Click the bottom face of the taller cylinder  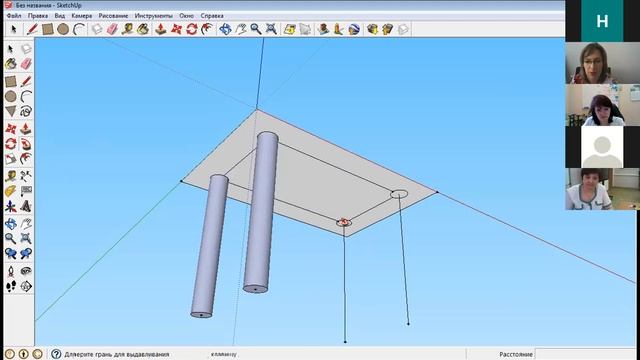pyautogui.click(x=256, y=289)
